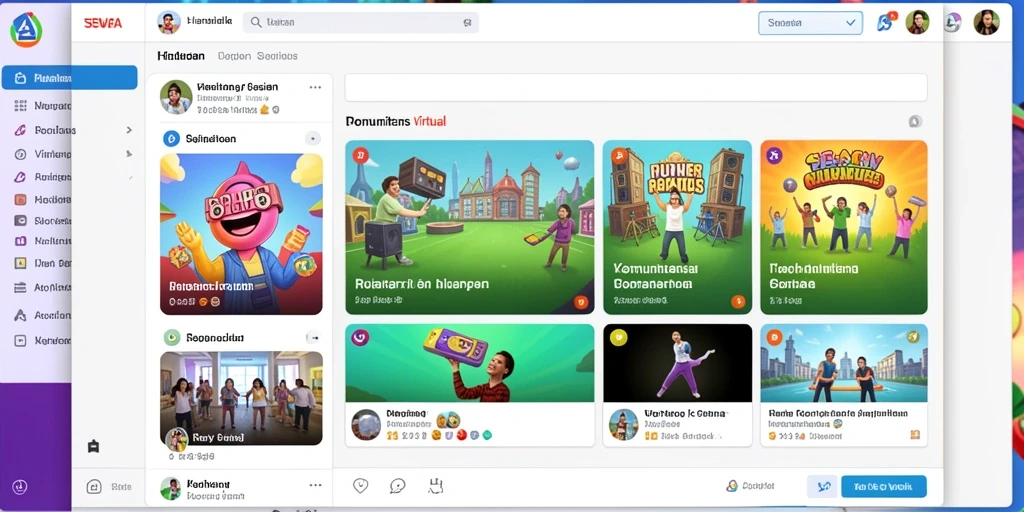Click the grid icon in the left sidebar
The image size is (1024, 512).
click(x=20, y=105)
